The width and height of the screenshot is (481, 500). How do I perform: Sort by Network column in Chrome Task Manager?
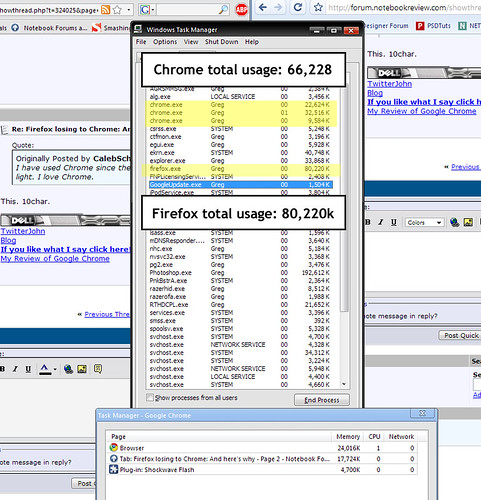click(x=401, y=436)
